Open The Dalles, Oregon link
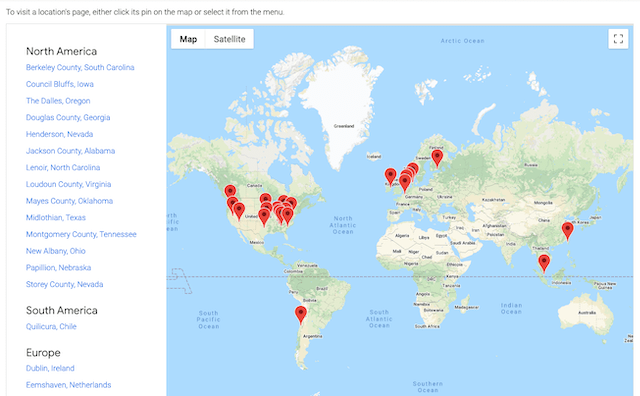Screen dimensions: 640x396 pos(58,101)
